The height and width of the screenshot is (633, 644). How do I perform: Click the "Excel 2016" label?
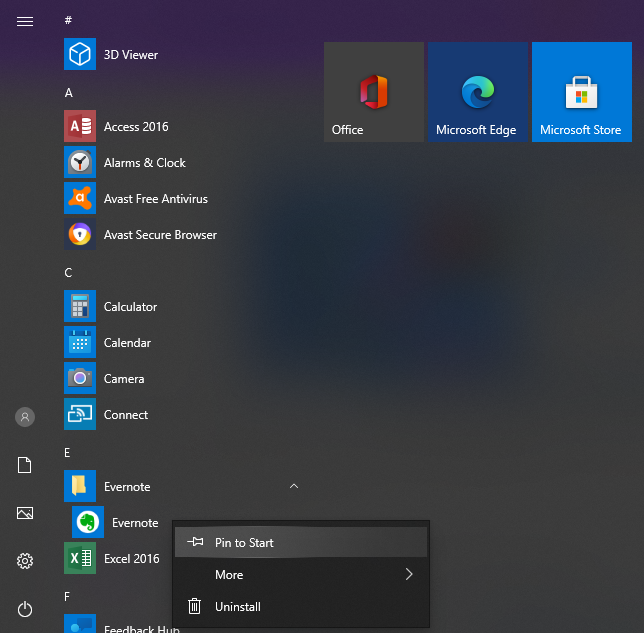[131, 559]
